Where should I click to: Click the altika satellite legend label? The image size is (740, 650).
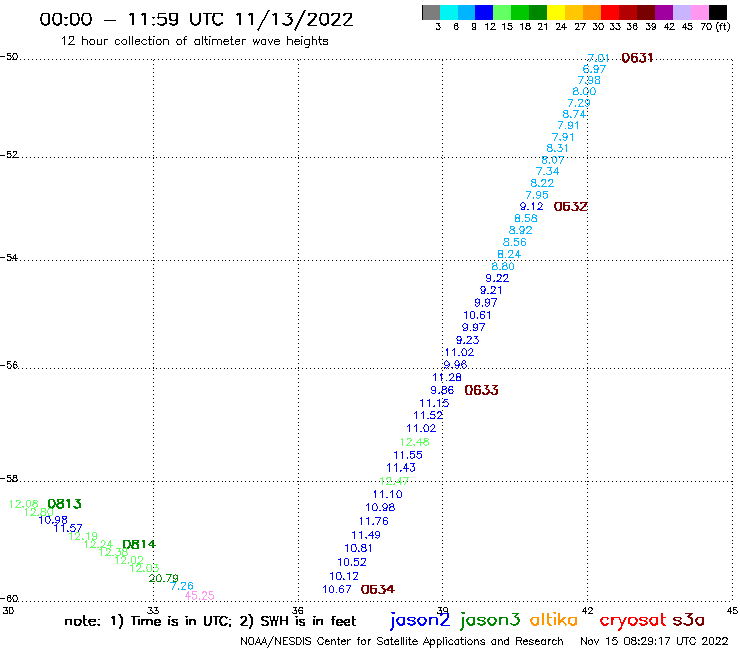pos(554,620)
